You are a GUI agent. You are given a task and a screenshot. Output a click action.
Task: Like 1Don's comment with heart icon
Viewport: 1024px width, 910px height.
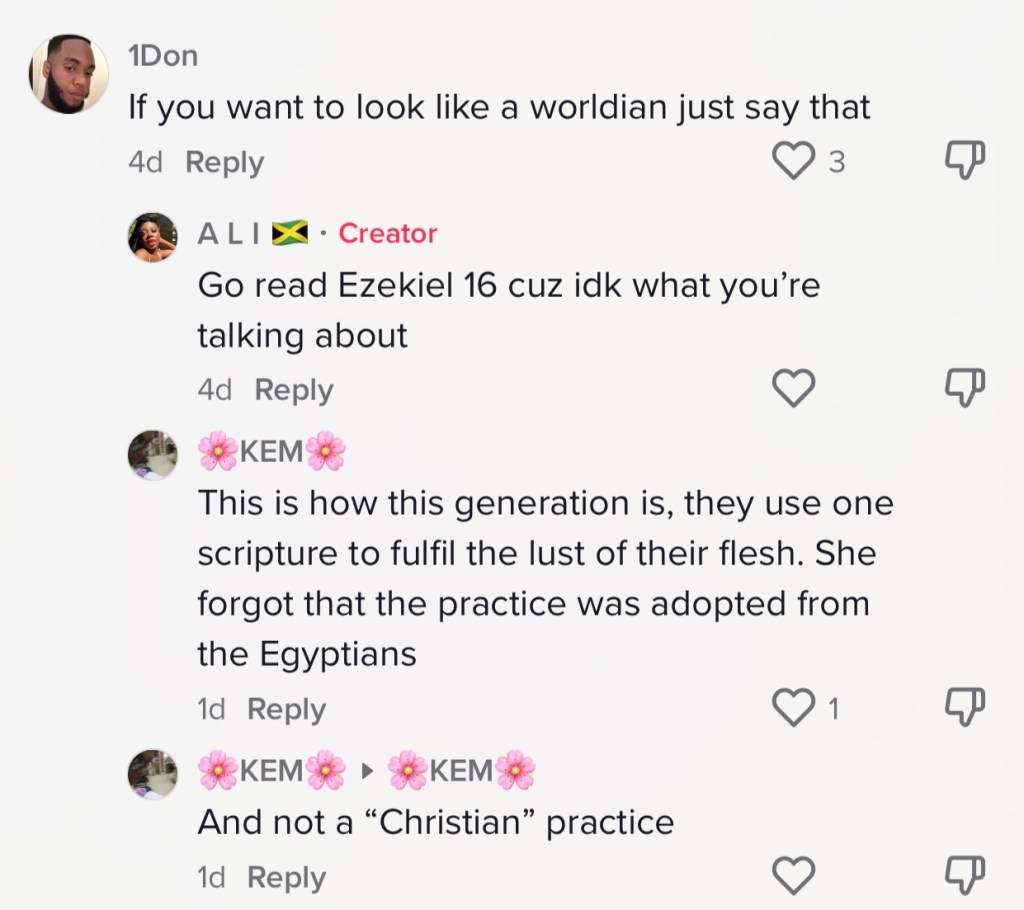795,161
